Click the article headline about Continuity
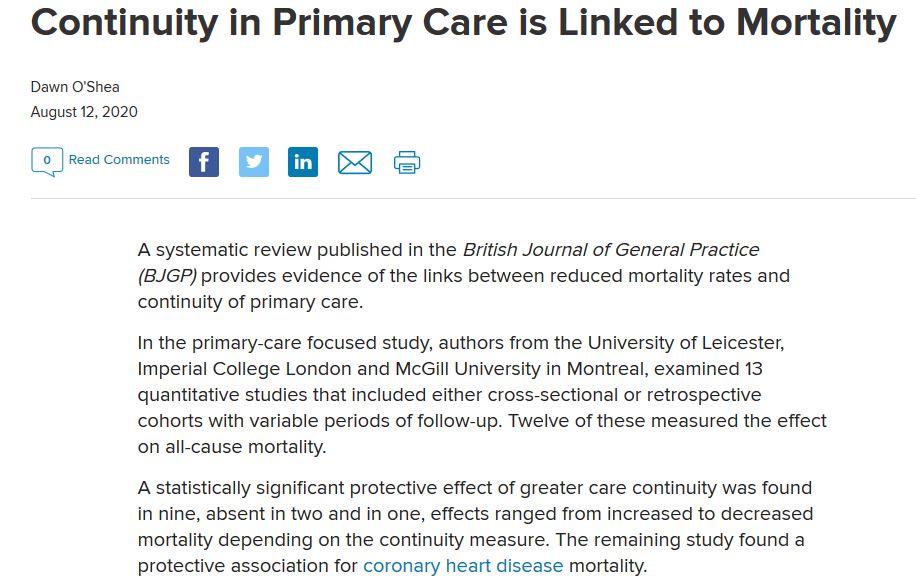Screen dimensions: 916x588 tap(463, 22)
